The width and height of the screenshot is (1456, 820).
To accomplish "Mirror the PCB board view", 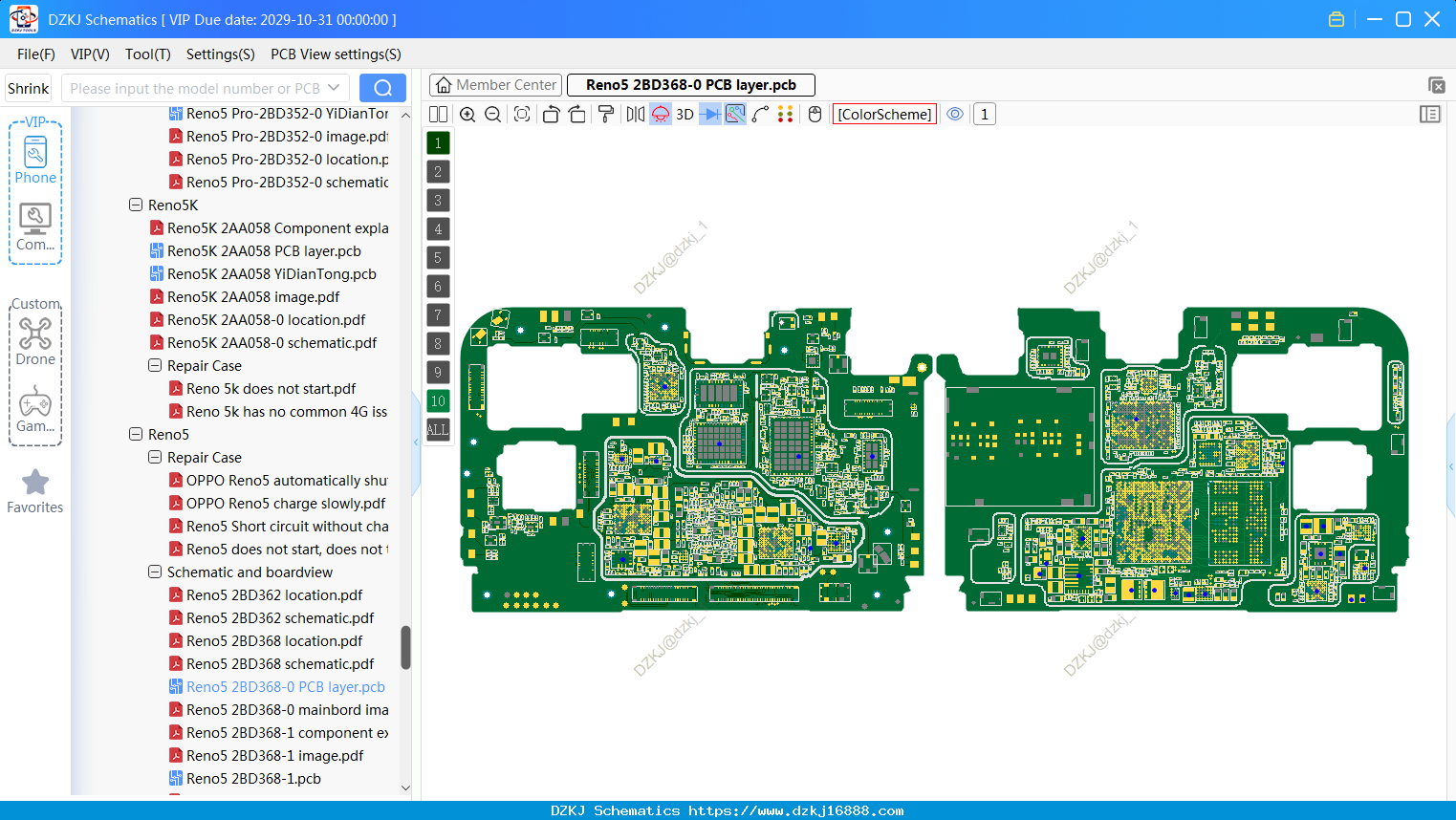I will [636, 115].
